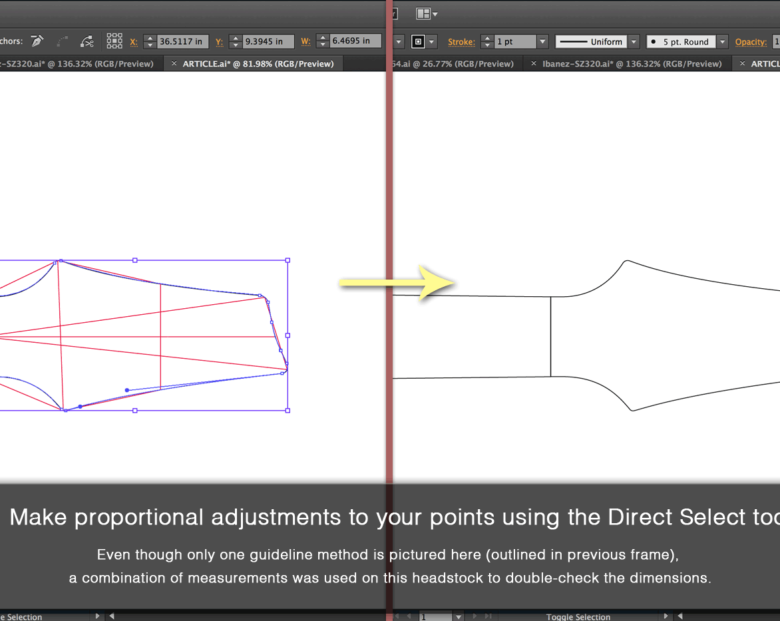Open the stroke color swatch dropdown arrow
The width and height of the screenshot is (780, 621).
point(431,42)
